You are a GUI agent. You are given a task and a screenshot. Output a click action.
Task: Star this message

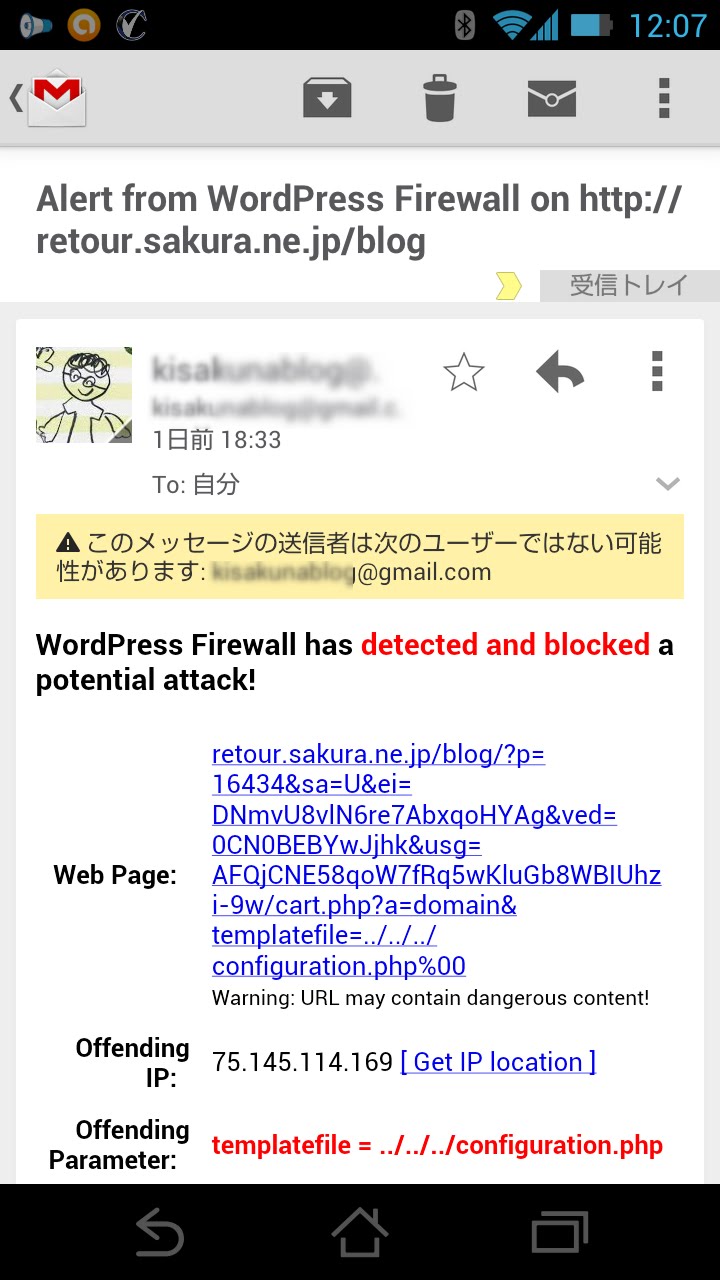coord(463,373)
